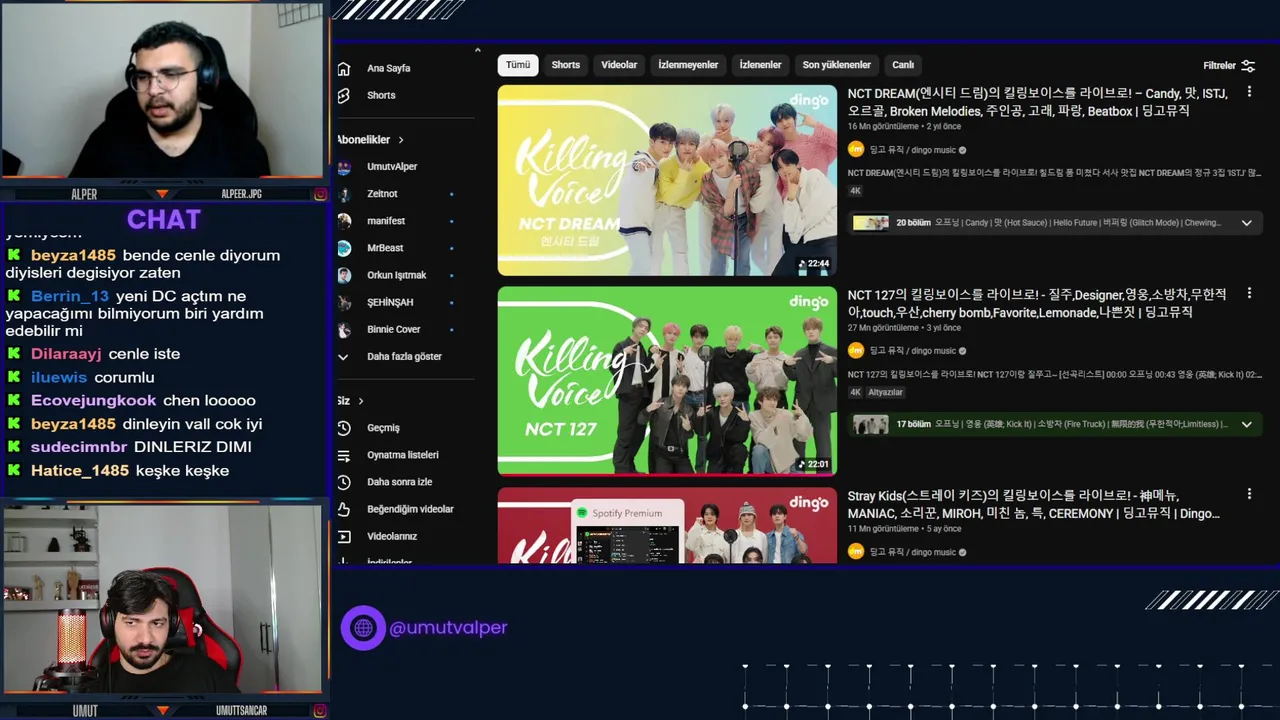1280x720 pixels.
Task: Click chat username Ecovejungkook
Action: [x=93, y=401]
